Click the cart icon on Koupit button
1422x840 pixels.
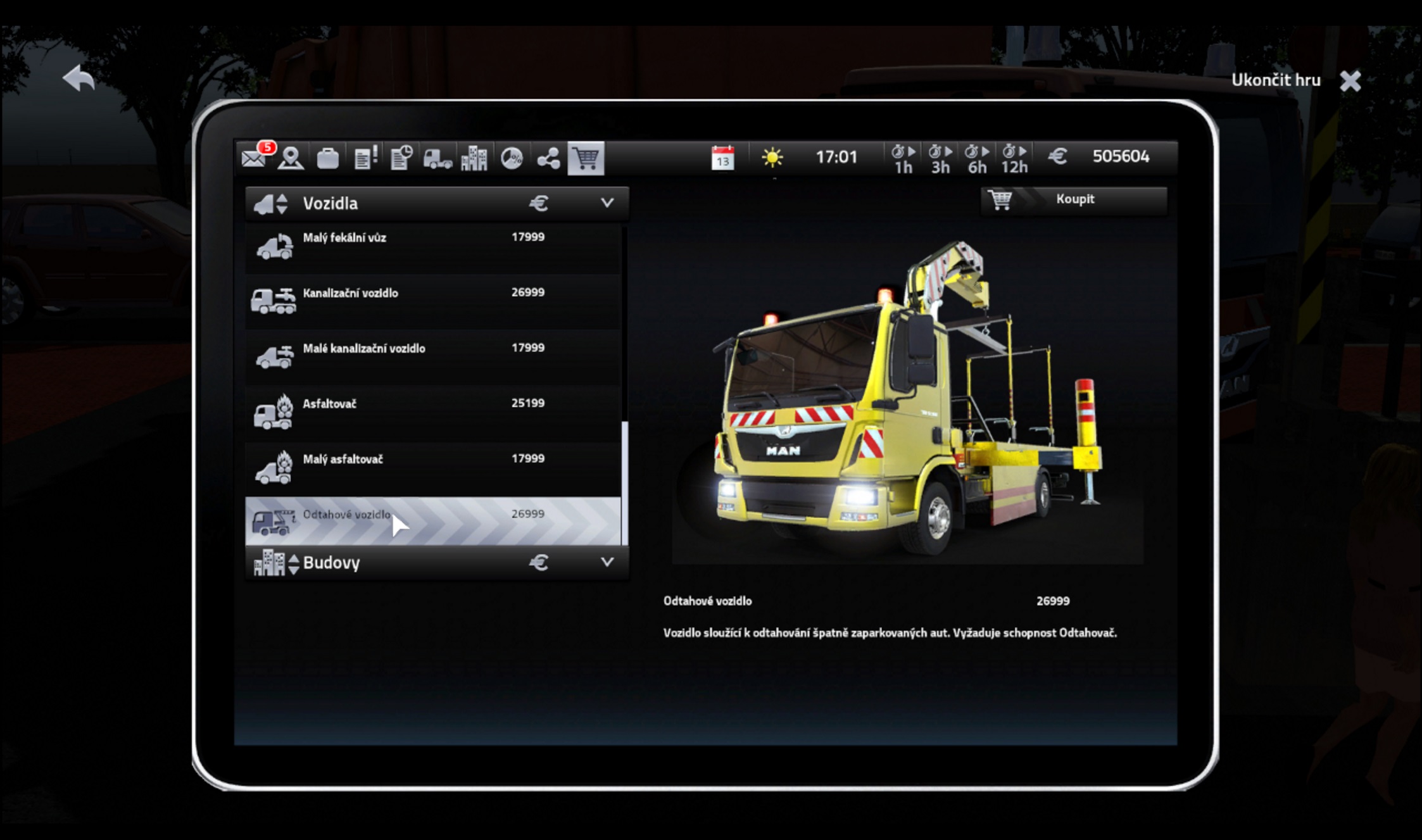click(x=1000, y=200)
